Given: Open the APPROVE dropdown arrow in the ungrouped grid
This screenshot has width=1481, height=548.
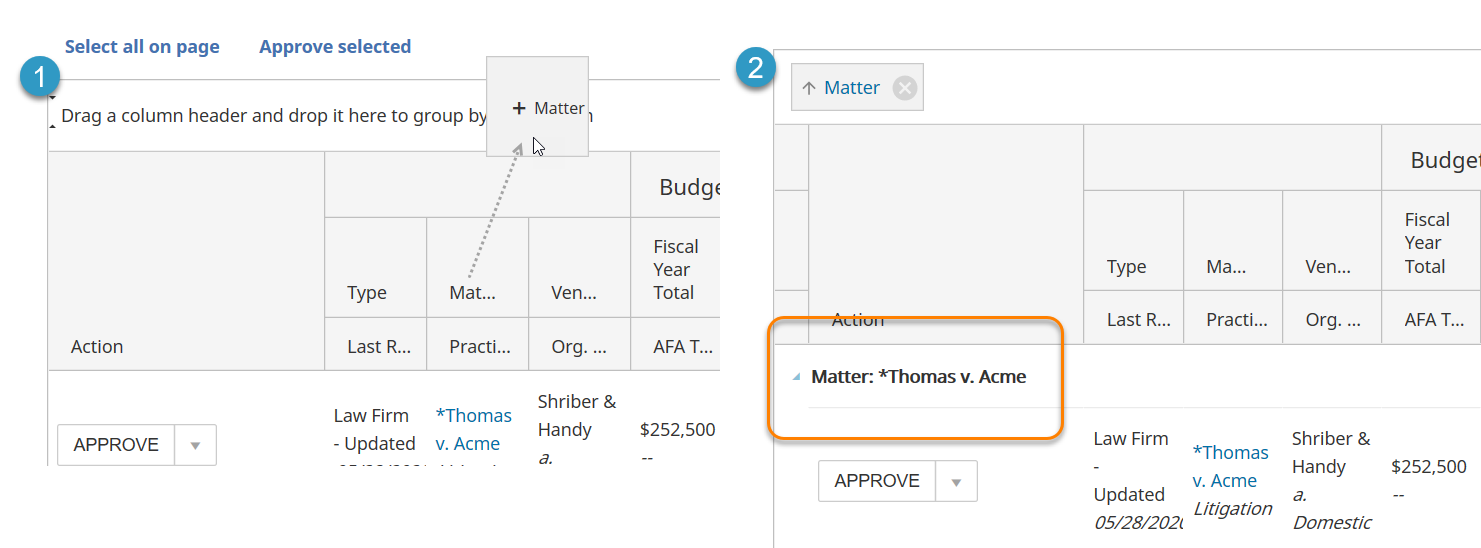Looking at the screenshot, I should tap(195, 445).
